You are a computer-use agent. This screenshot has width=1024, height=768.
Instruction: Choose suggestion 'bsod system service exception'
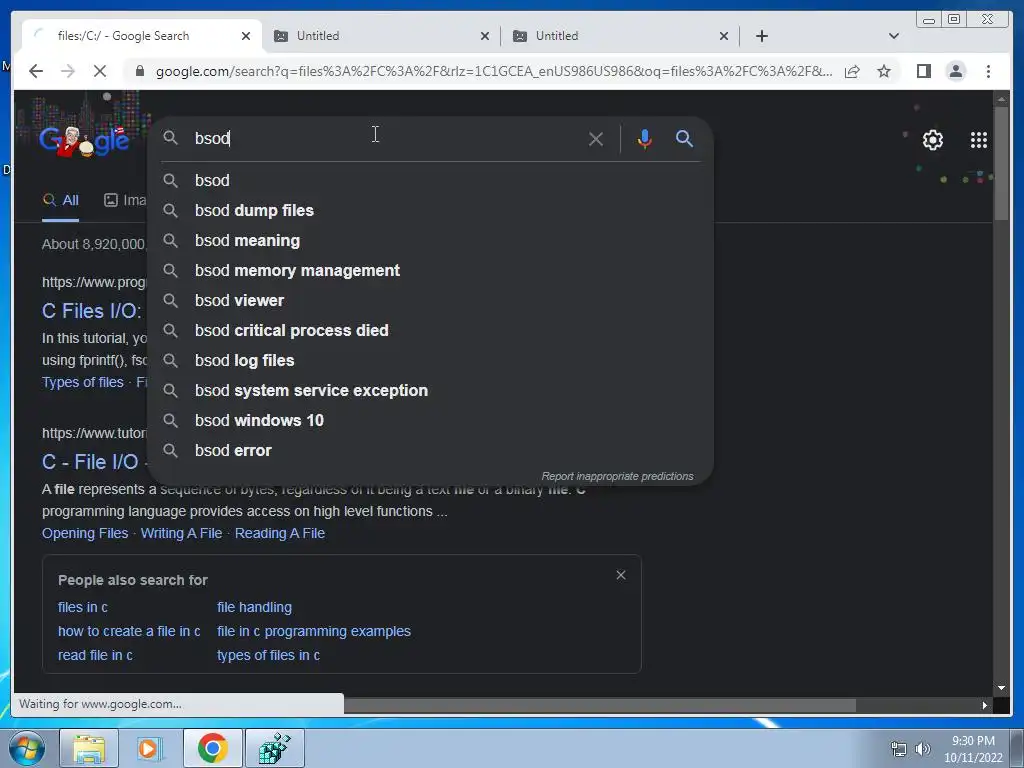[430, 391]
